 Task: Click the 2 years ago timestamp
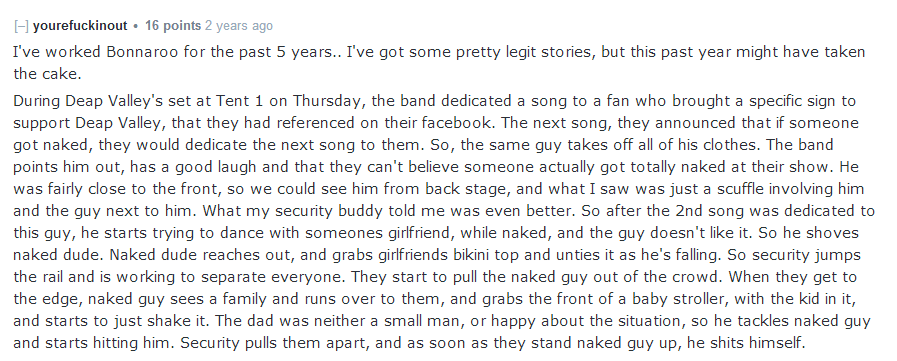pyautogui.click(x=239, y=26)
